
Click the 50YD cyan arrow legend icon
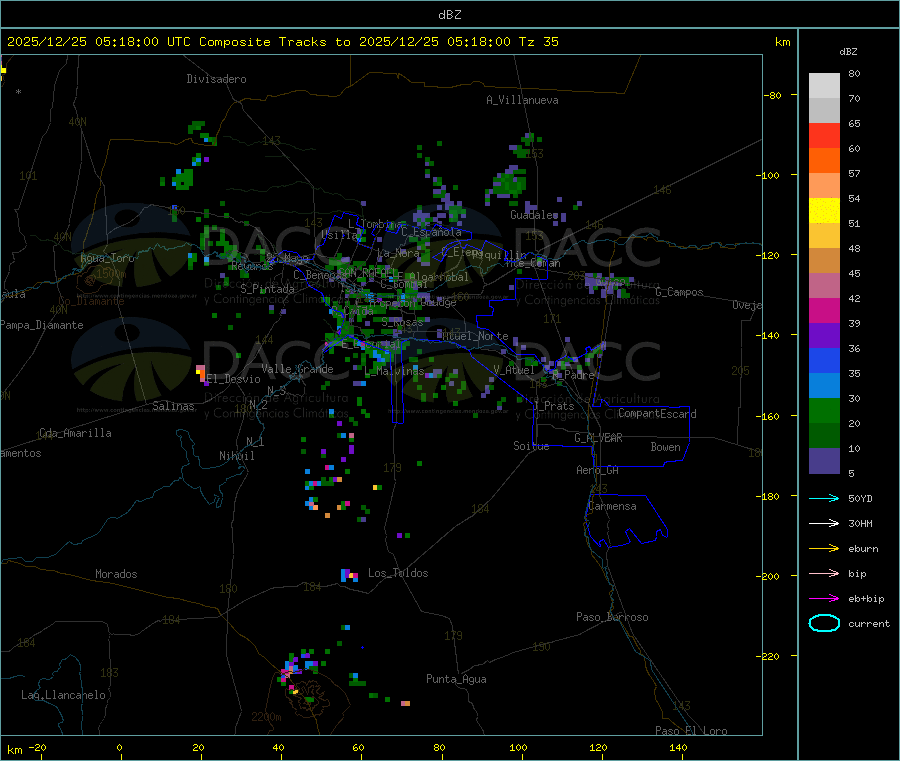pos(824,498)
